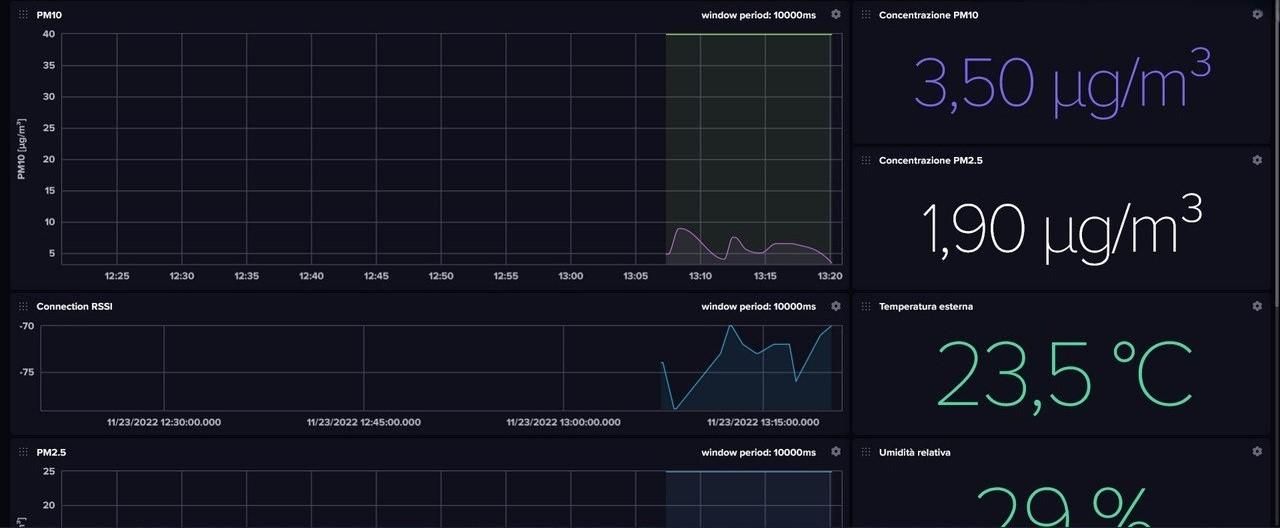Click the 3,50 µg/m³ PM10 value
This screenshot has height=528, width=1280.
pos(1062,80)
